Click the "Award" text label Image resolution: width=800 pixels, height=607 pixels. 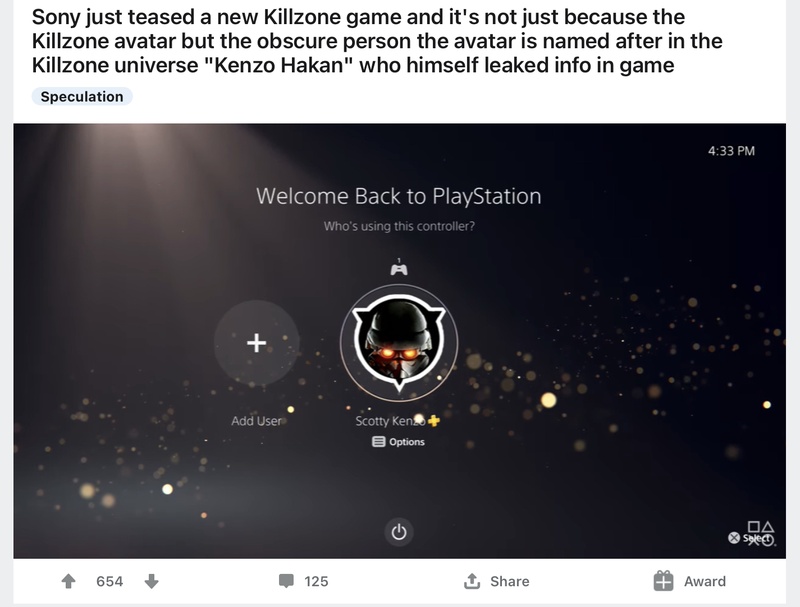[705, 581]
